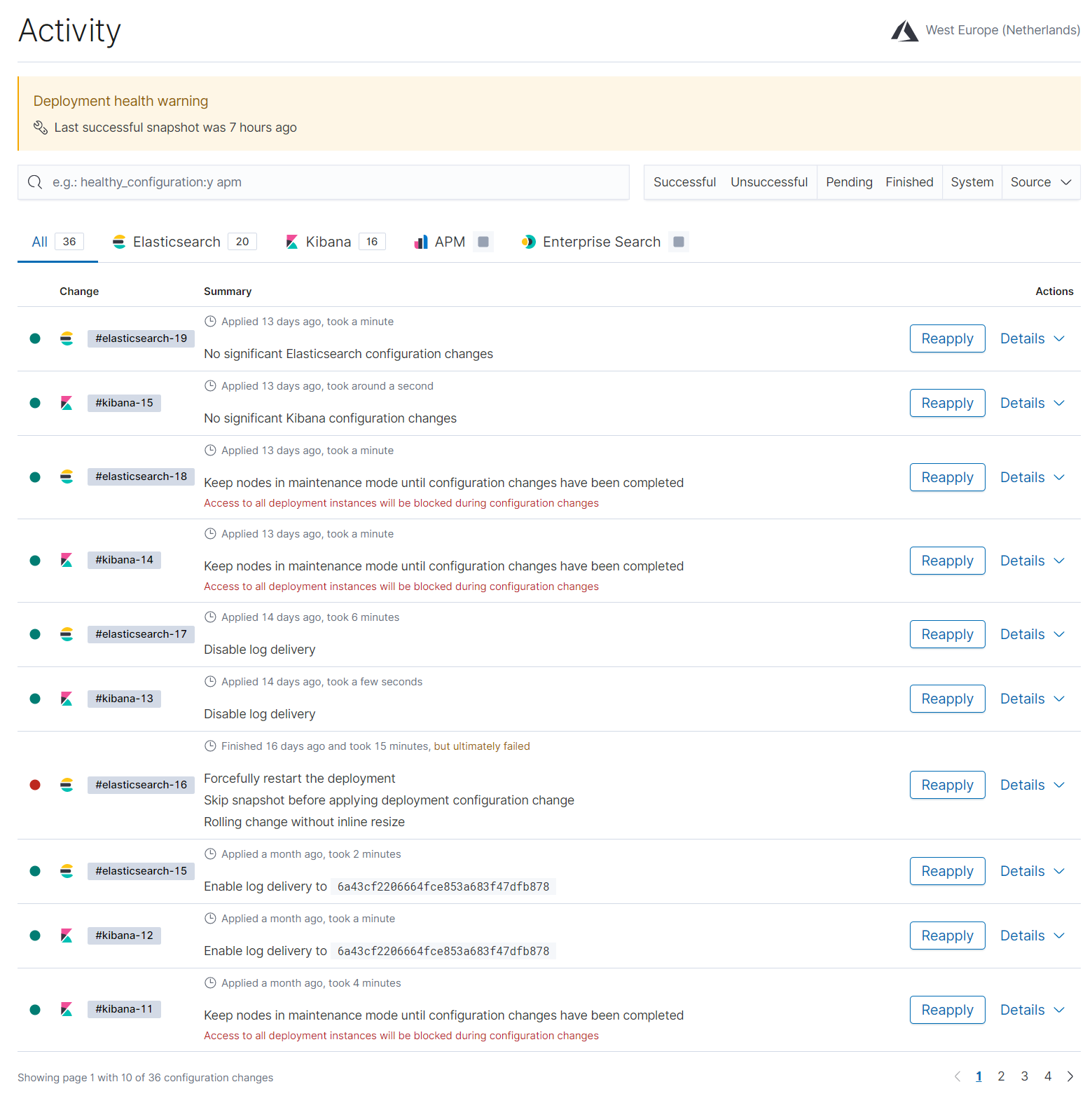
Task: Expand Details for #kibana-12
Action: [x=1032, y=936]
